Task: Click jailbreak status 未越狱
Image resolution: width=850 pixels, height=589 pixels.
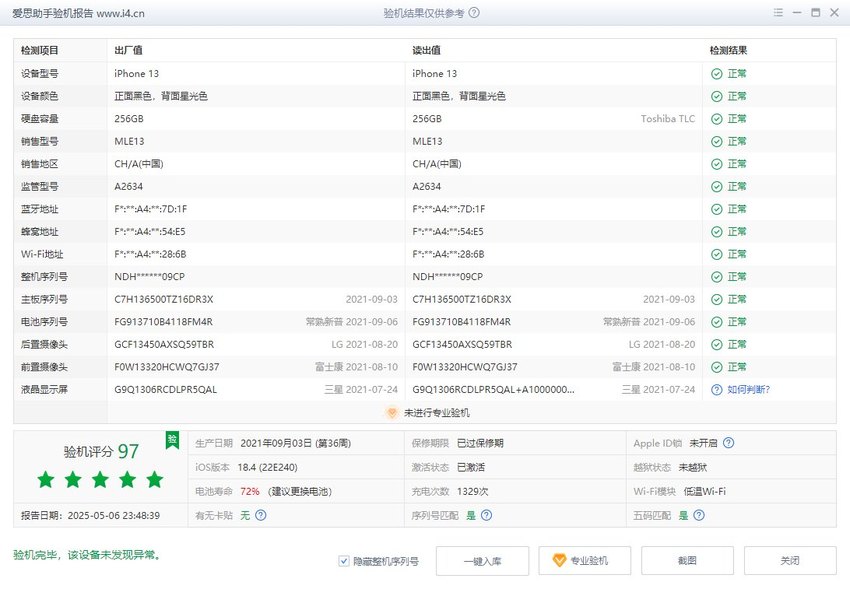Action: pyautogui.click(x=693, y=467)
